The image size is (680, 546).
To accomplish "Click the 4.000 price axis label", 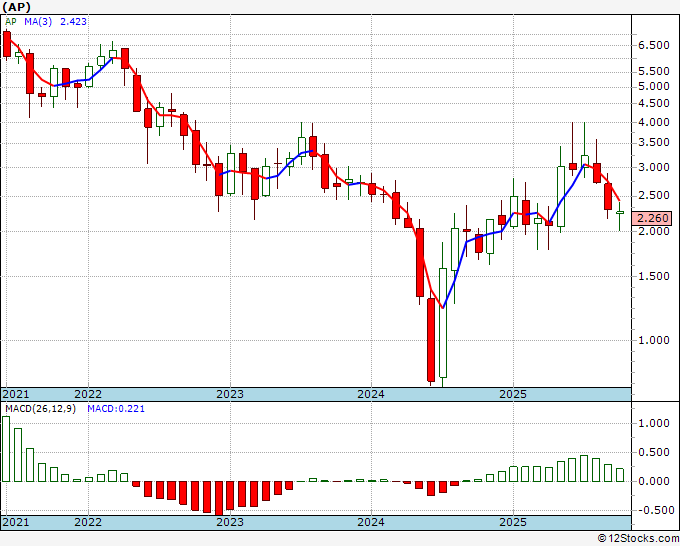I will (x=654, y=123).
